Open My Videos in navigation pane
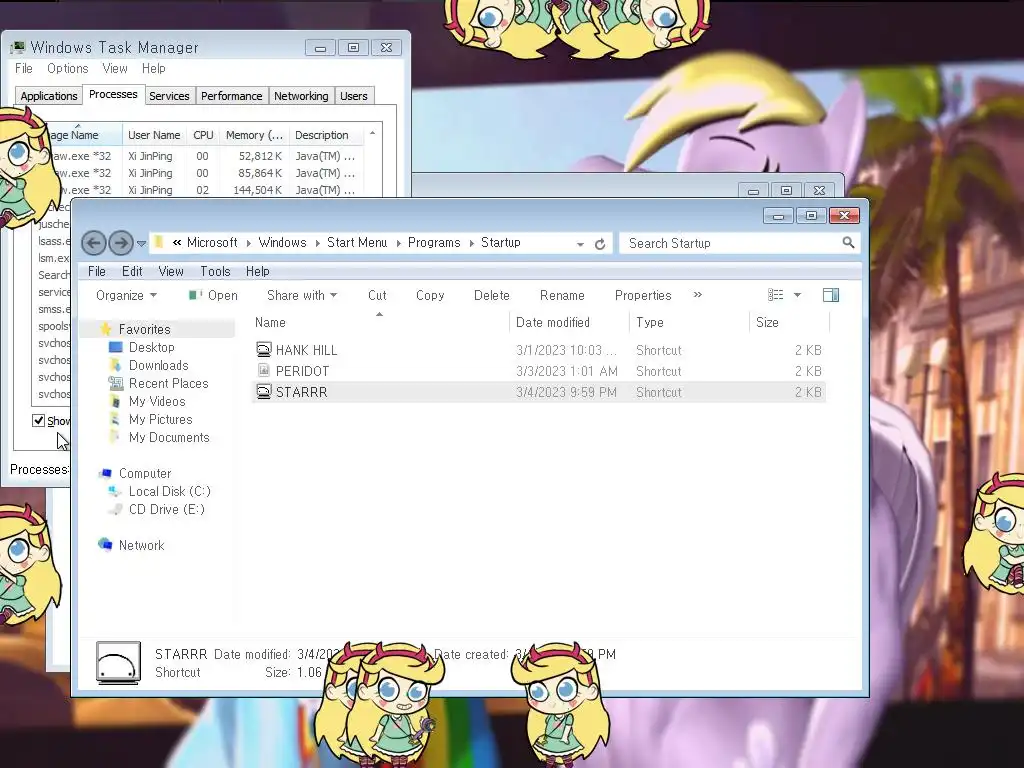 point(157,401)
